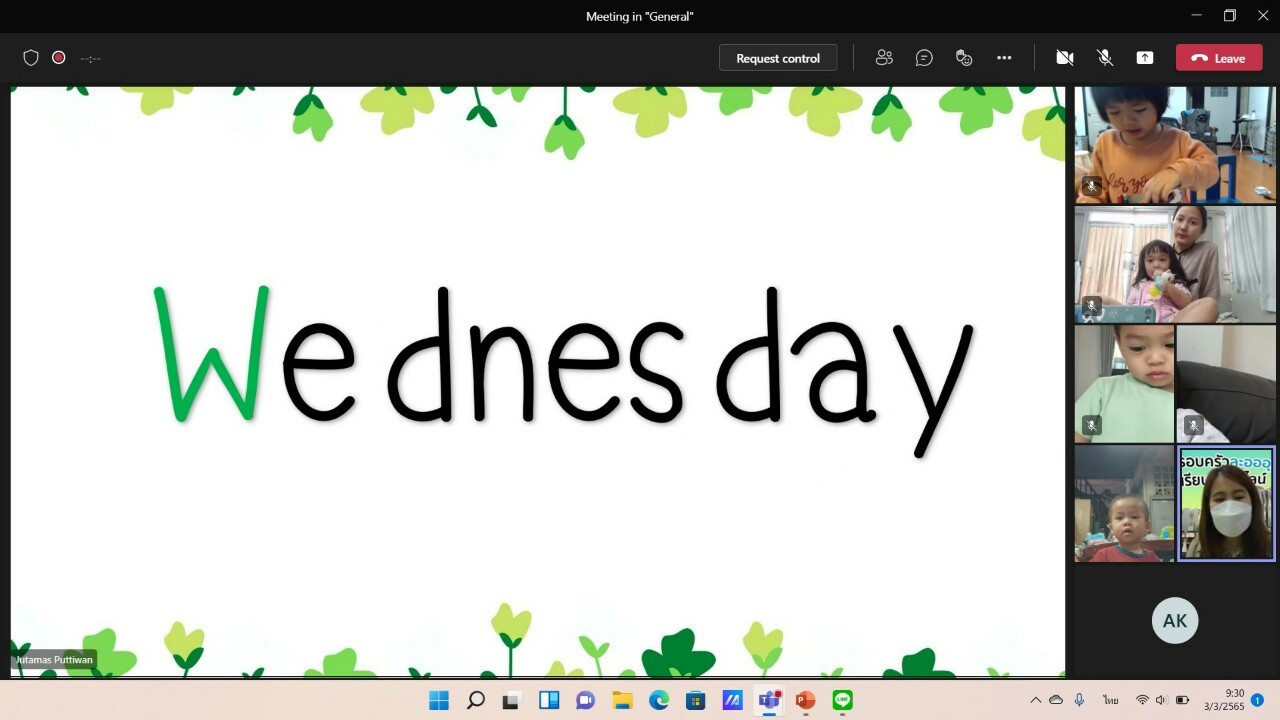Open the More actions ellipsis menu
Viewport: 1280px width, 720px height.
pyautogui.click(x=1004, y=58)
